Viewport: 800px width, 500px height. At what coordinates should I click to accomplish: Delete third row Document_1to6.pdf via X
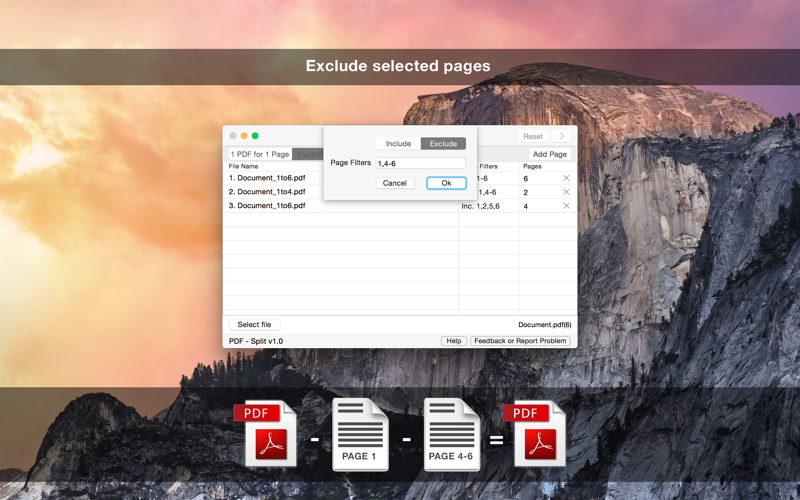point(566,206)
